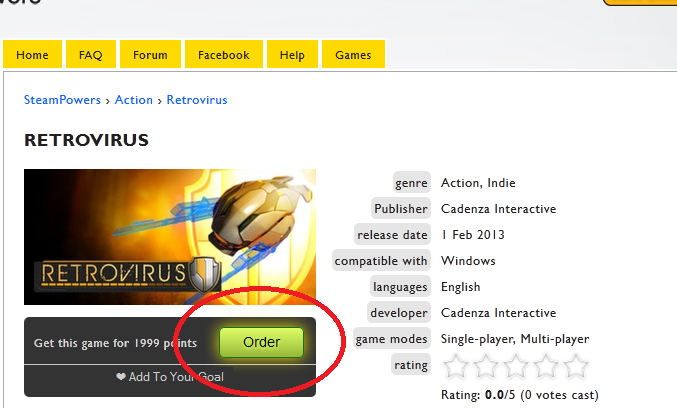Select the RETROVIRUS page heading

click(86, 140)
